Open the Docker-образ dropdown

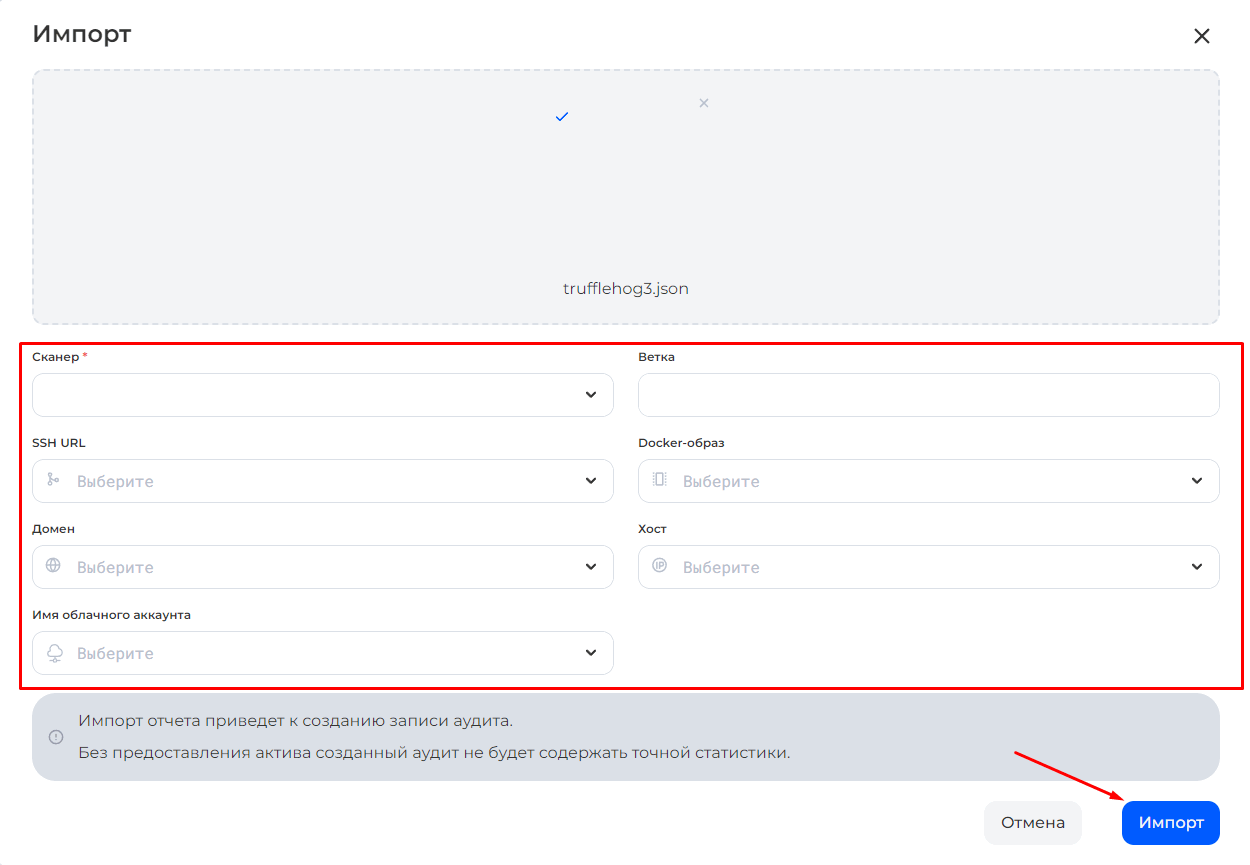[1196, 481]
